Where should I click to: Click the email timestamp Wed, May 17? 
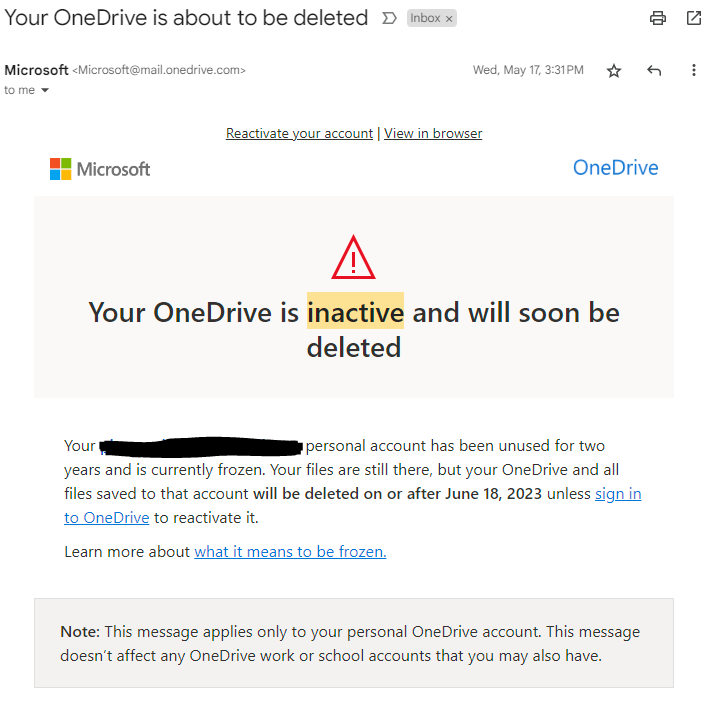click(528, 70)
